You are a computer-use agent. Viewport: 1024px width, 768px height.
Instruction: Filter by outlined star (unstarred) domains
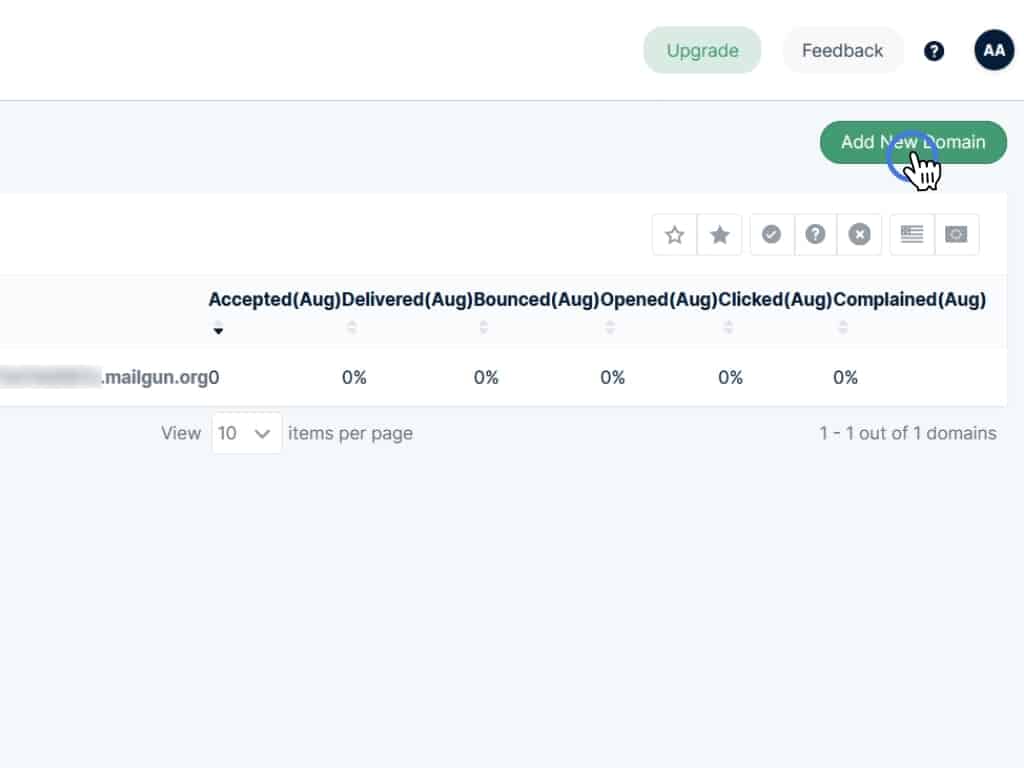click(675, 235)
